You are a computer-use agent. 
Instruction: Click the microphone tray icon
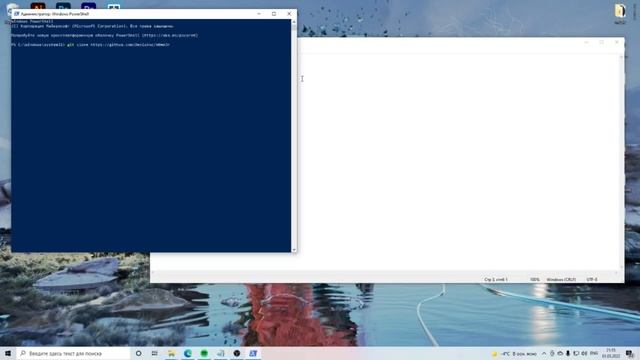[x=568, y=353]
